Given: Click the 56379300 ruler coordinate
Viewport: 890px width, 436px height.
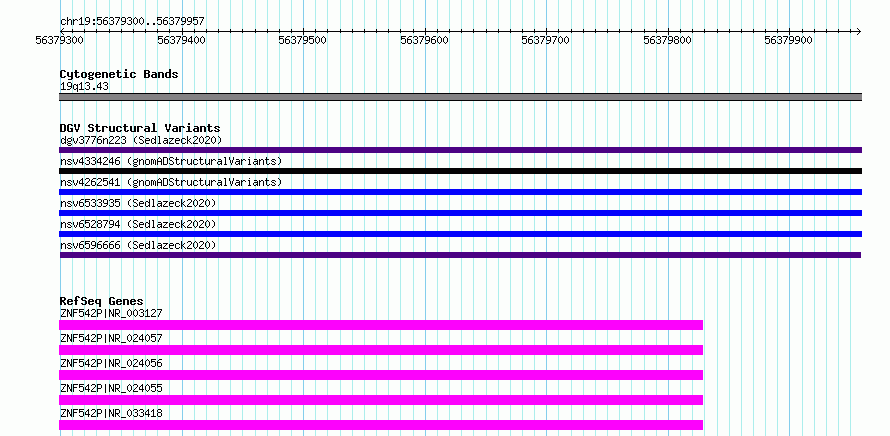Looking at the screenshot, I should 60,40.
